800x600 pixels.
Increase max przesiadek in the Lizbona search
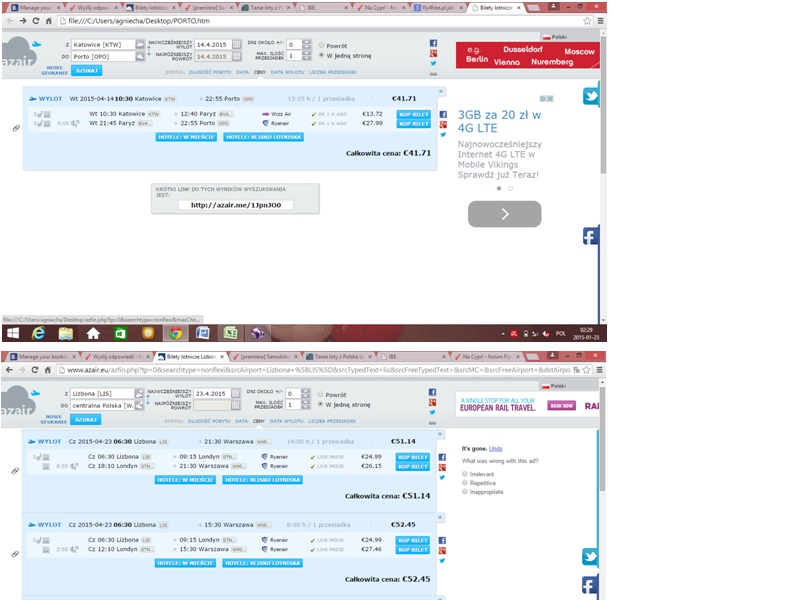point(305,403)
